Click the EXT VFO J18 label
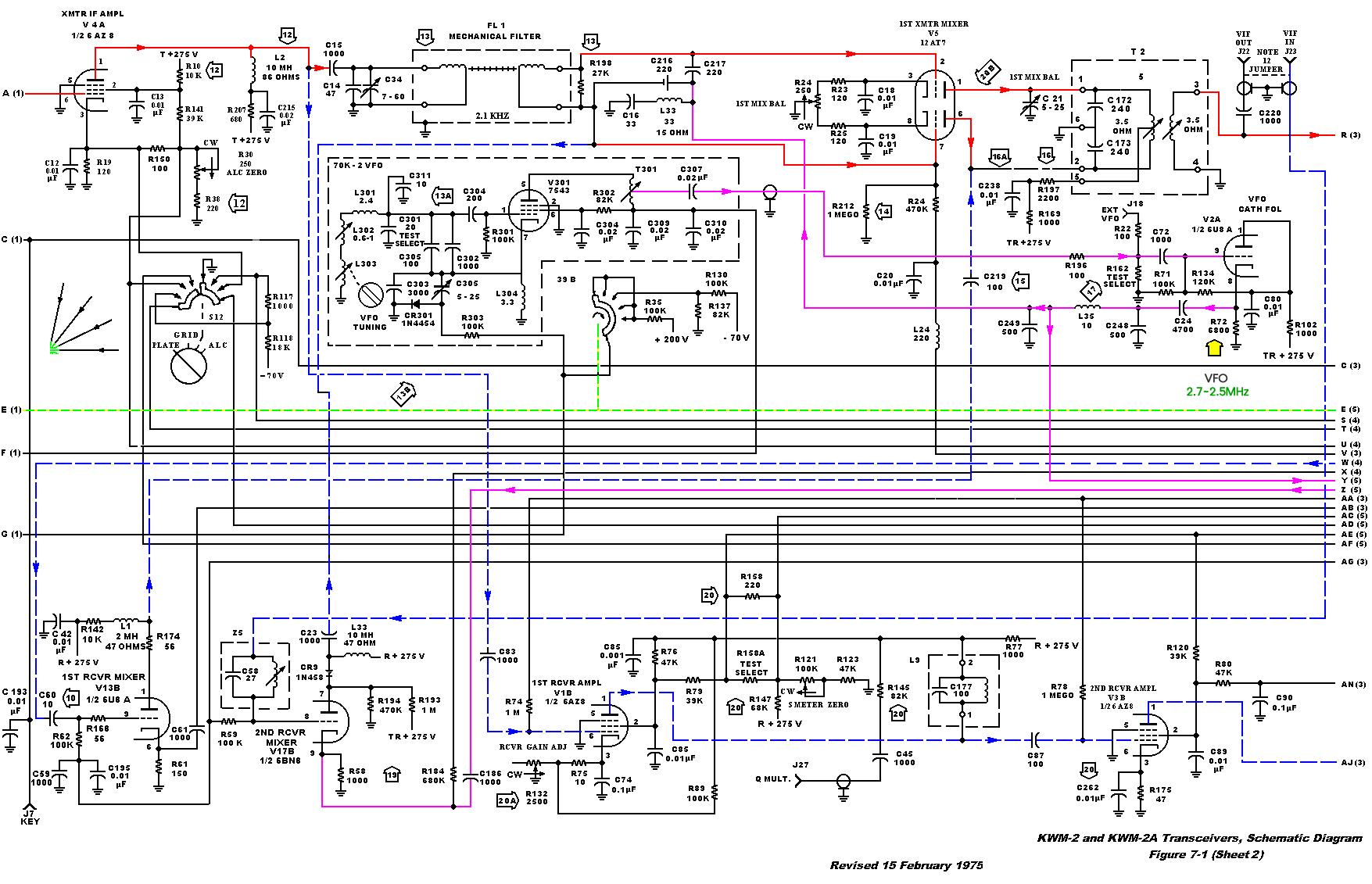The image size is (1372, 884). pos(1122,211)
